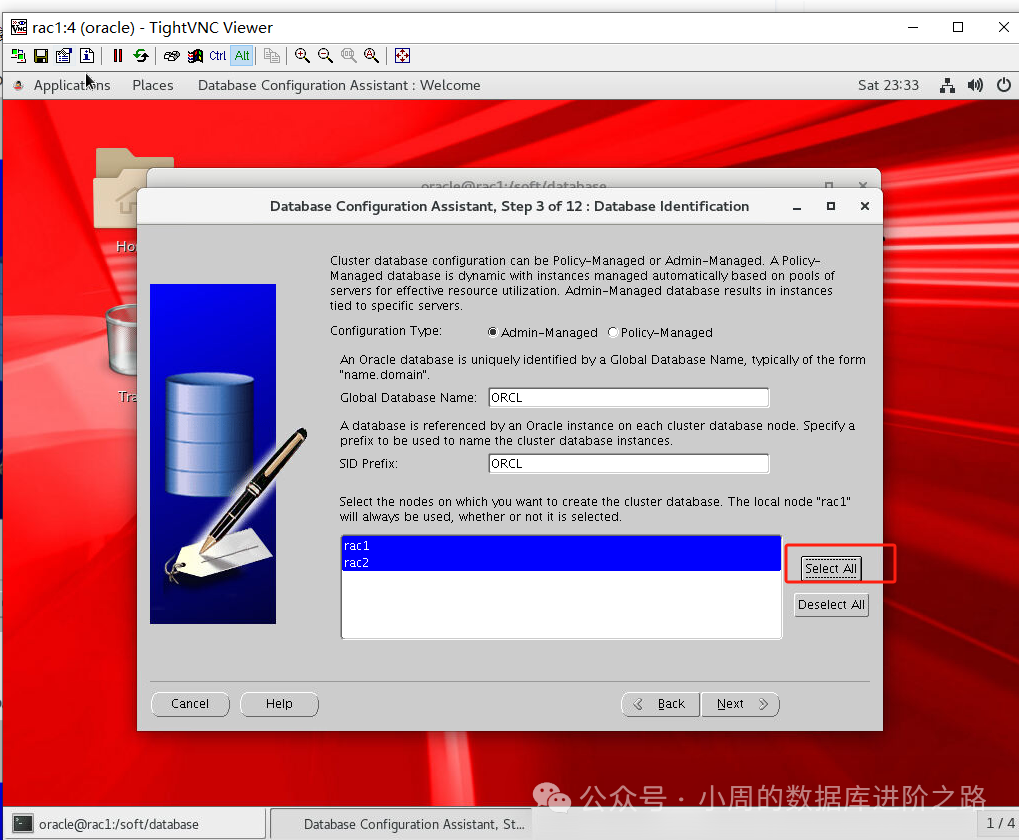Select node rac1 in the list
Image resolution: width=1019 pixels, height=840 pixels.
tap(561, 546)
